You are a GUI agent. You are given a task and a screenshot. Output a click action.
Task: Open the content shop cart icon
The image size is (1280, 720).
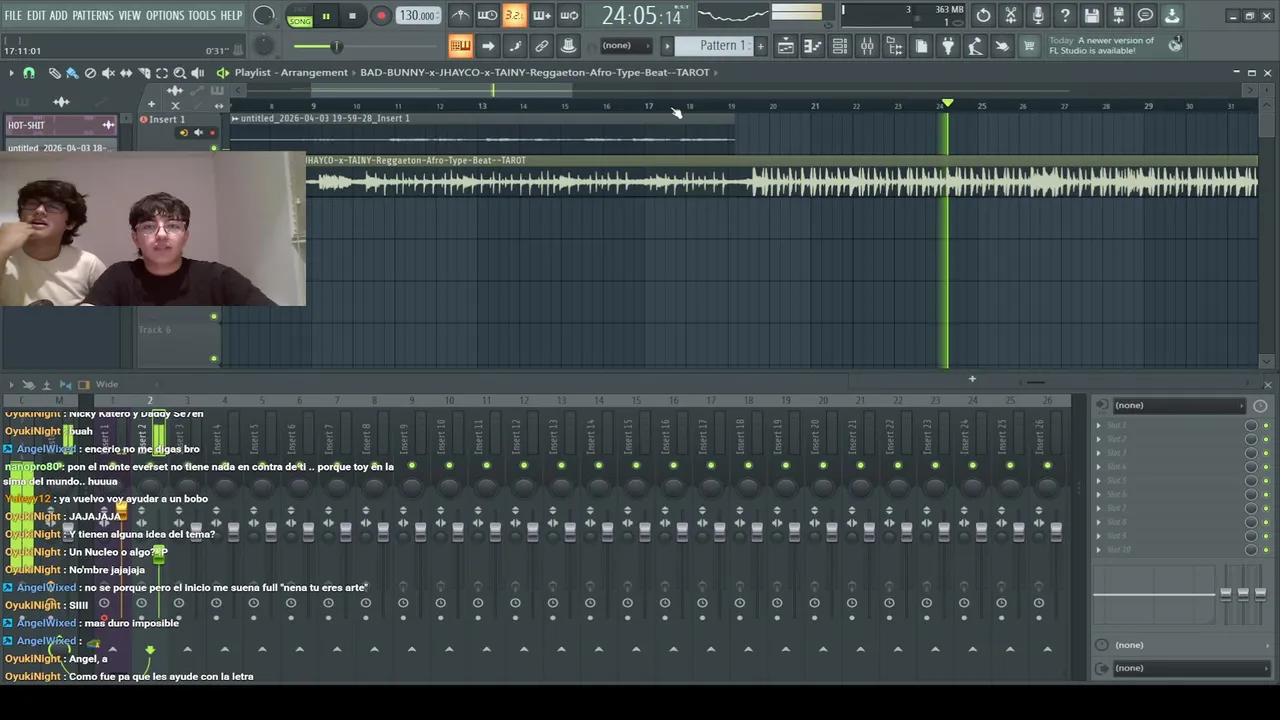tap(1029, 46)
